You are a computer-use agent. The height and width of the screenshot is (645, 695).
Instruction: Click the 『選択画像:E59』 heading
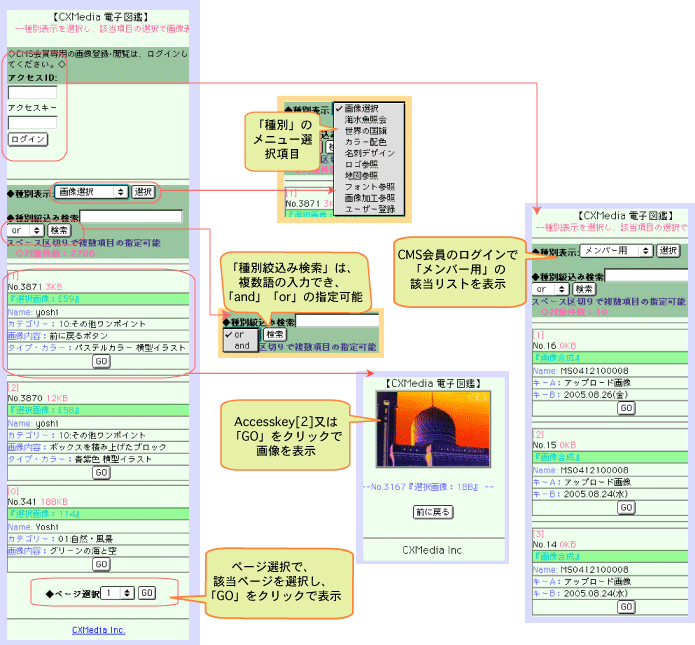pyautogui.click(x=44, y=299)
